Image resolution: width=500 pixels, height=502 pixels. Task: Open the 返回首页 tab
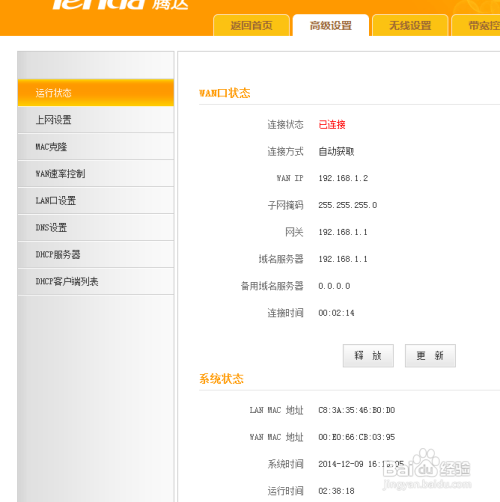pyautogui.click(x=251, y=25)
